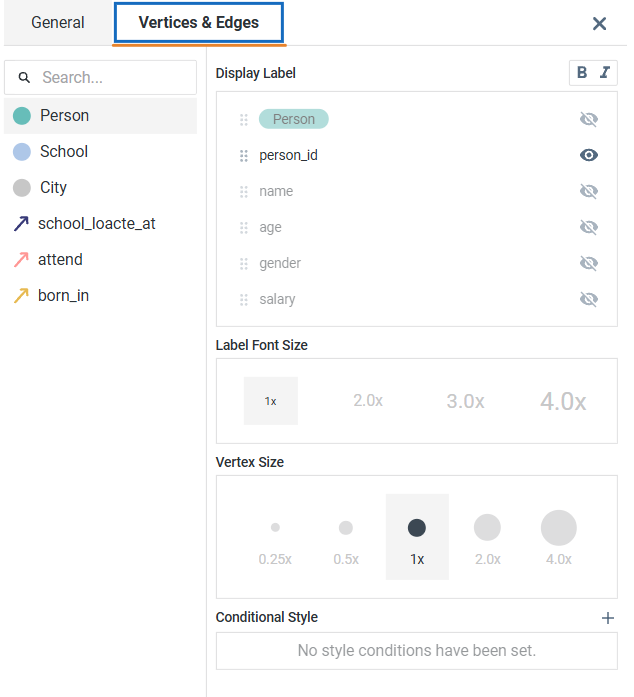Image resolution: width=634 pixels, height=697 pixels.
Task: Click the search magnifier icon
Action: tap(24, 78)
